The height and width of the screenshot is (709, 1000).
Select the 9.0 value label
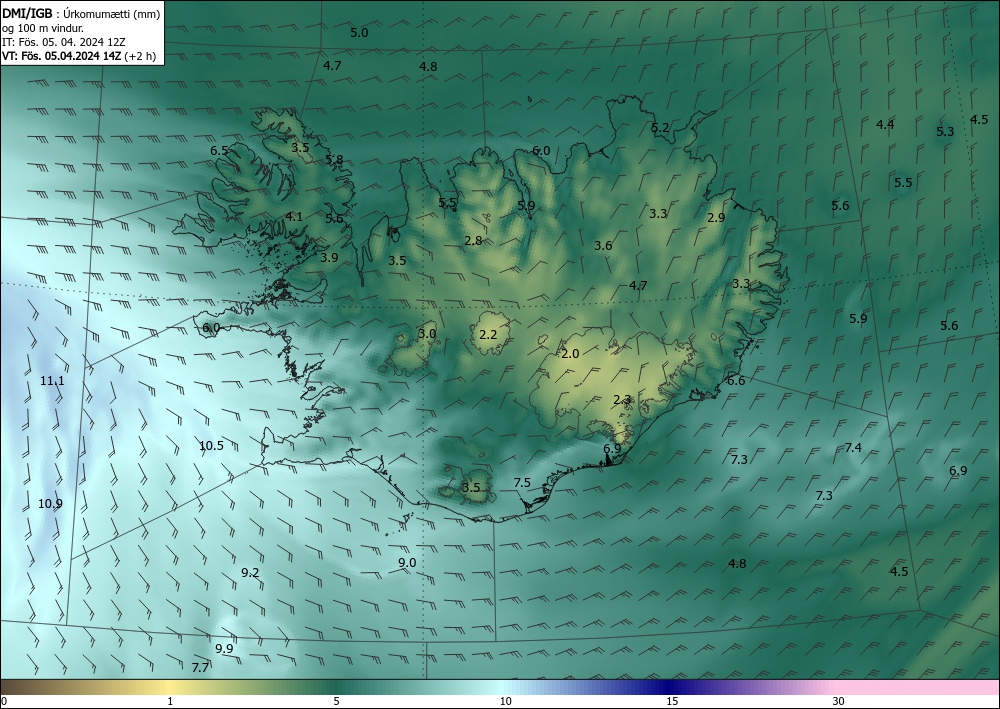[x=407, y=562]
